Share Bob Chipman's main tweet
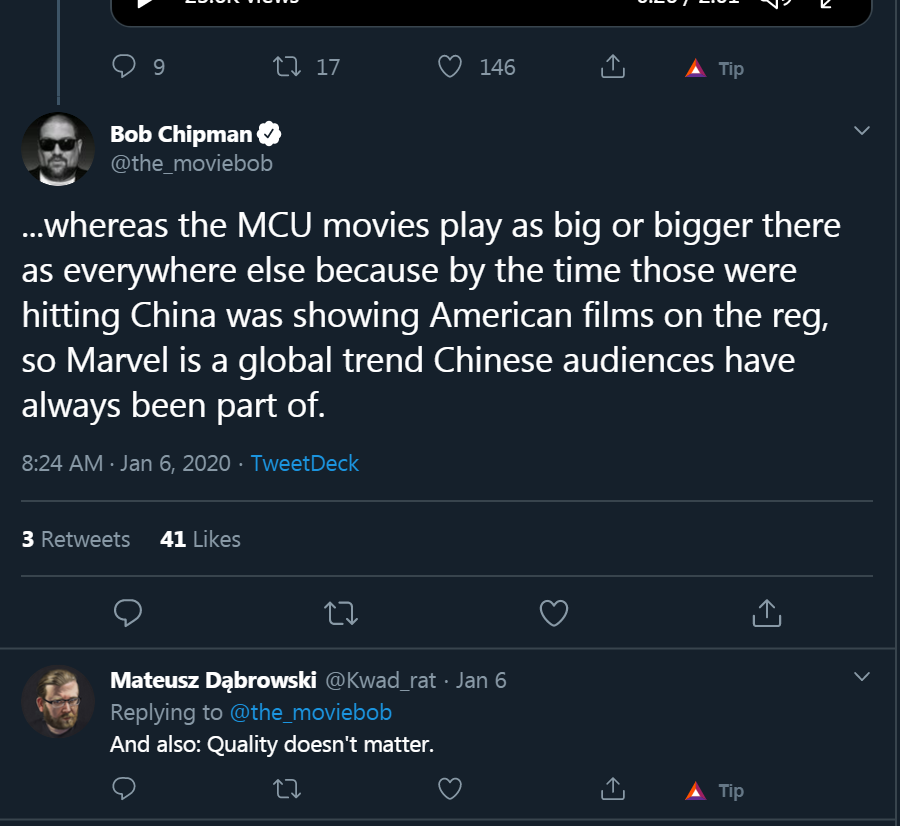Screen dimensions: 900x826 767,612
